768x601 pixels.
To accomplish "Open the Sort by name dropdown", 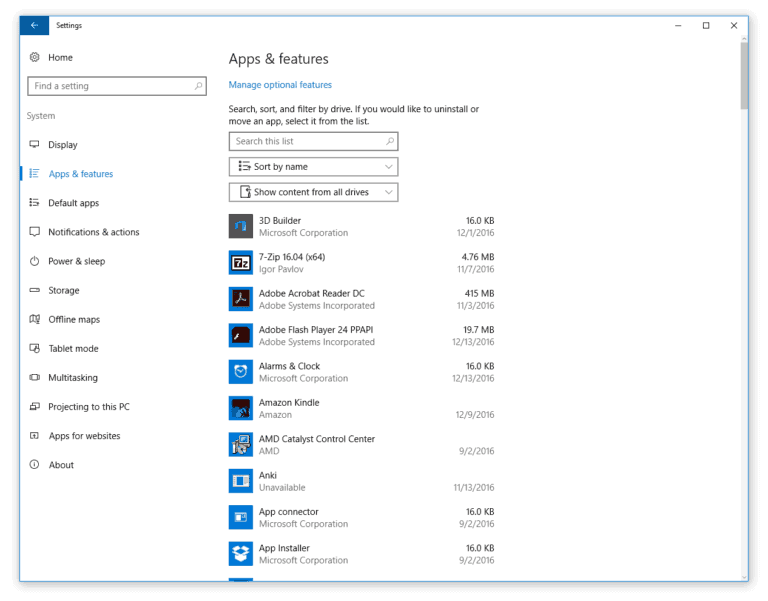I will 313,167.
